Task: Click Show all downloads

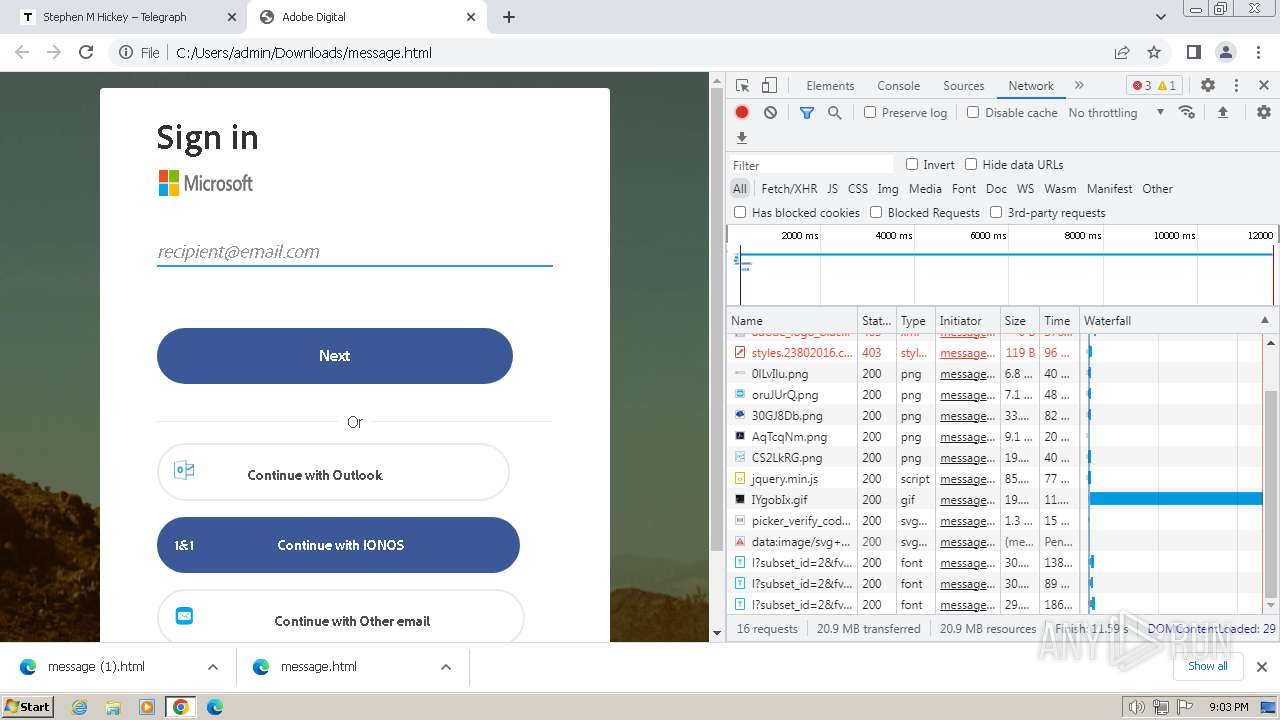Action: (1207, 666)
